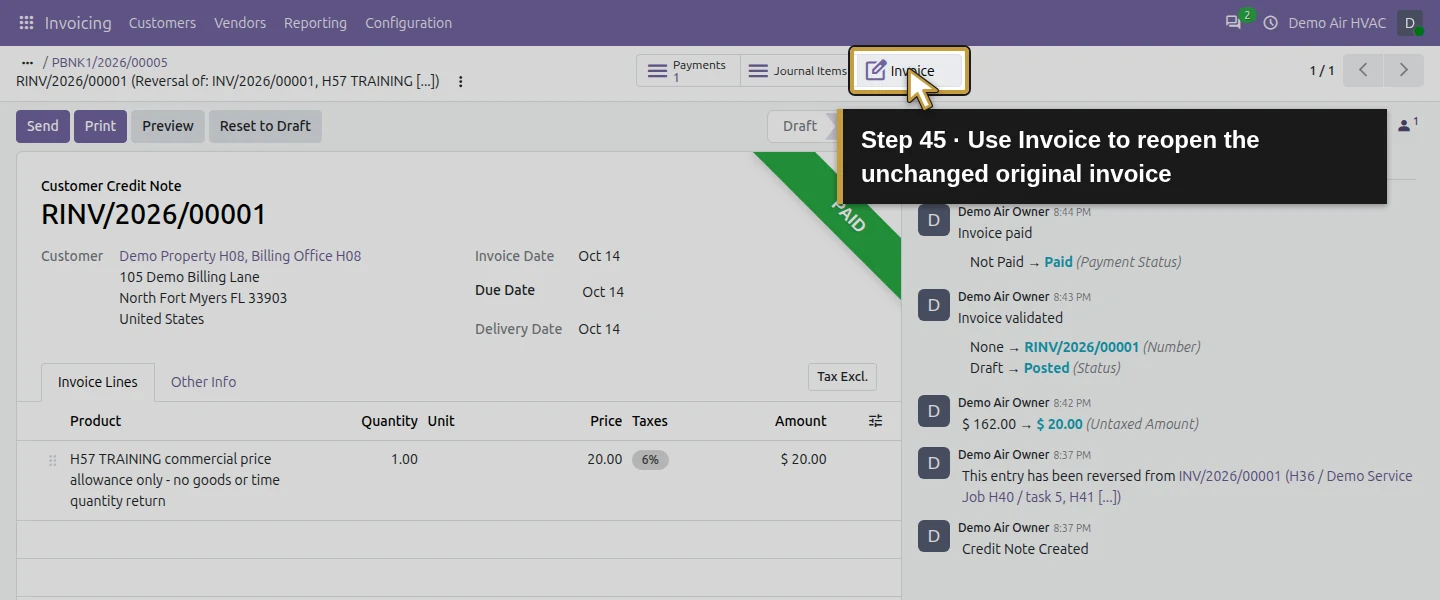Open the record actions vertical-dots menu

pos(460,81)
